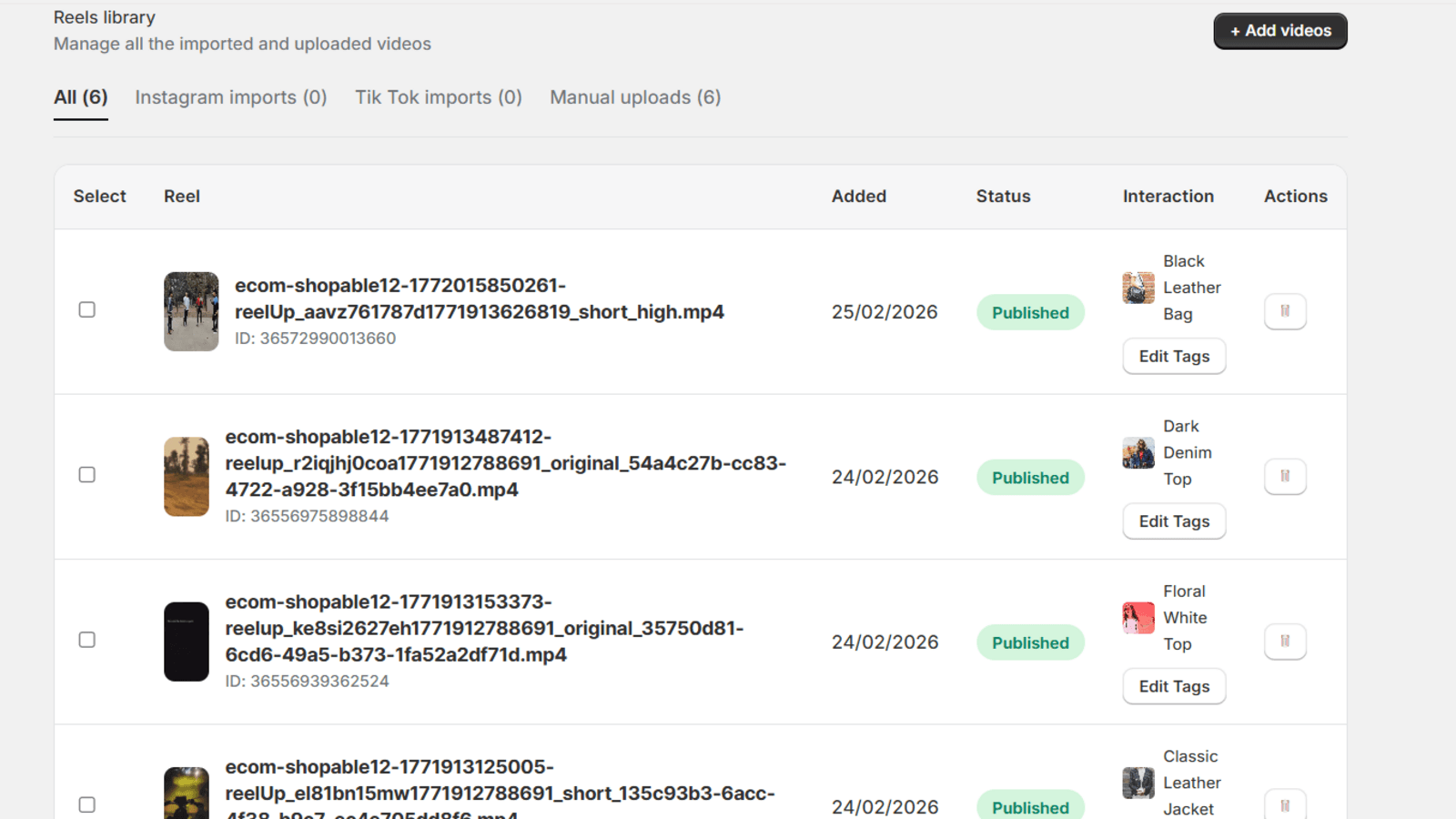Show the Manual uploads tab

click(x=635, y=97)
